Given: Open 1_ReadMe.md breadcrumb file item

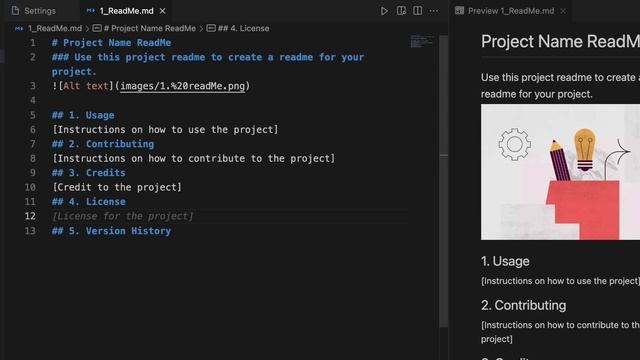Looking at the screenshot, I should point(48,29).
